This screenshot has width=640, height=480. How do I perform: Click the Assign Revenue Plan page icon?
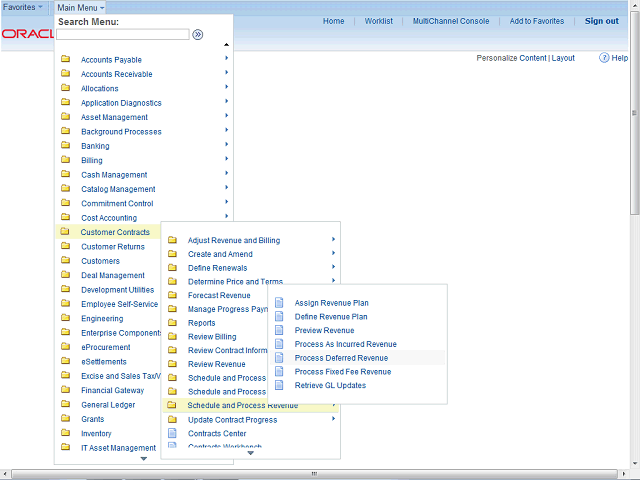(279, 302)
